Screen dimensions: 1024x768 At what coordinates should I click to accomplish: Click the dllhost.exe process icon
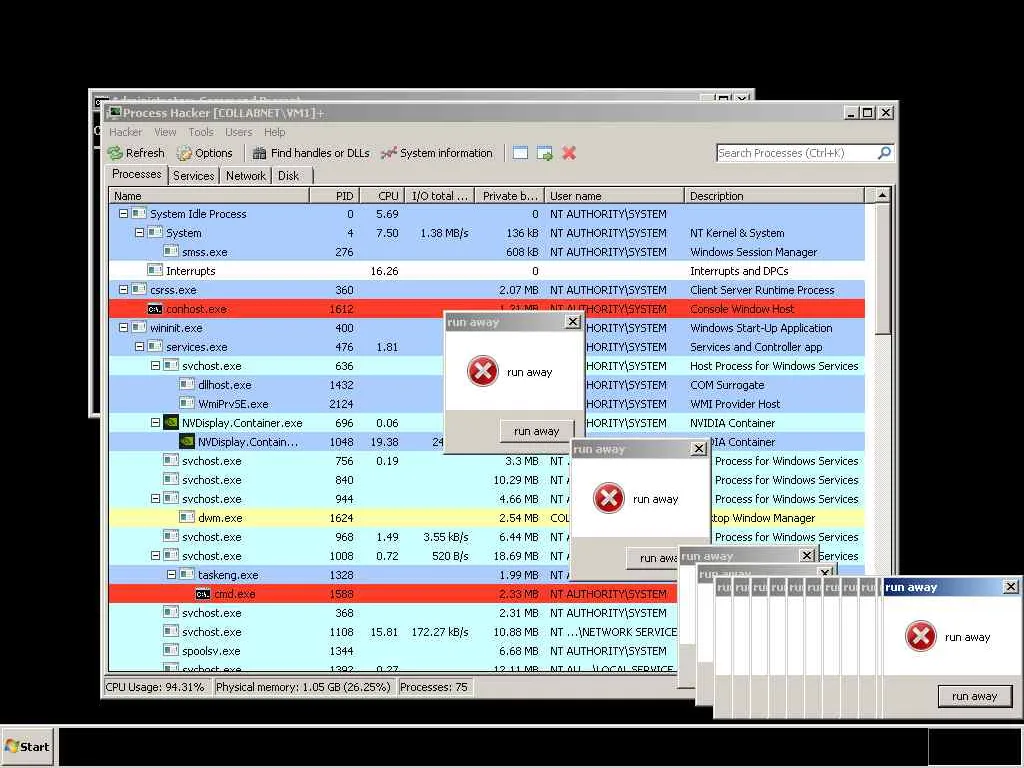tap(187, 385)
